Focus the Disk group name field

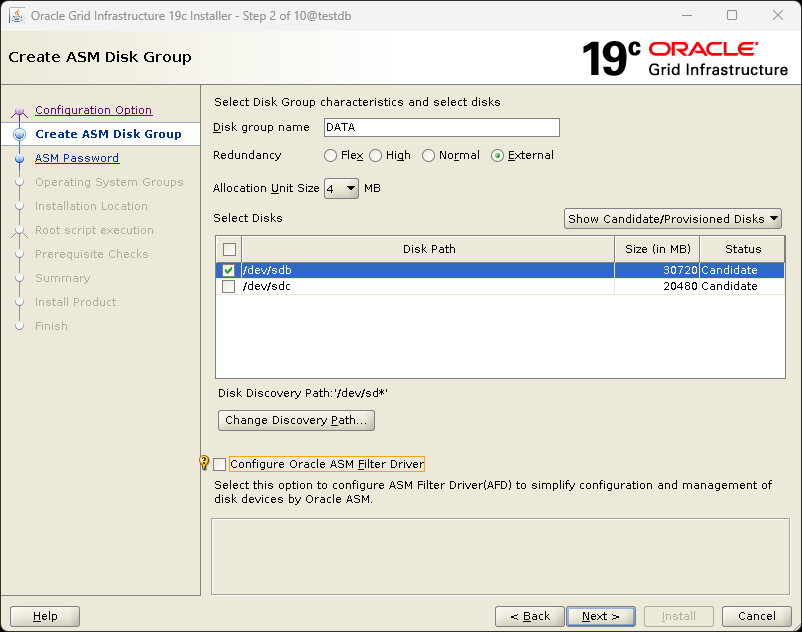pyautogui.click(x=442, y=127)
